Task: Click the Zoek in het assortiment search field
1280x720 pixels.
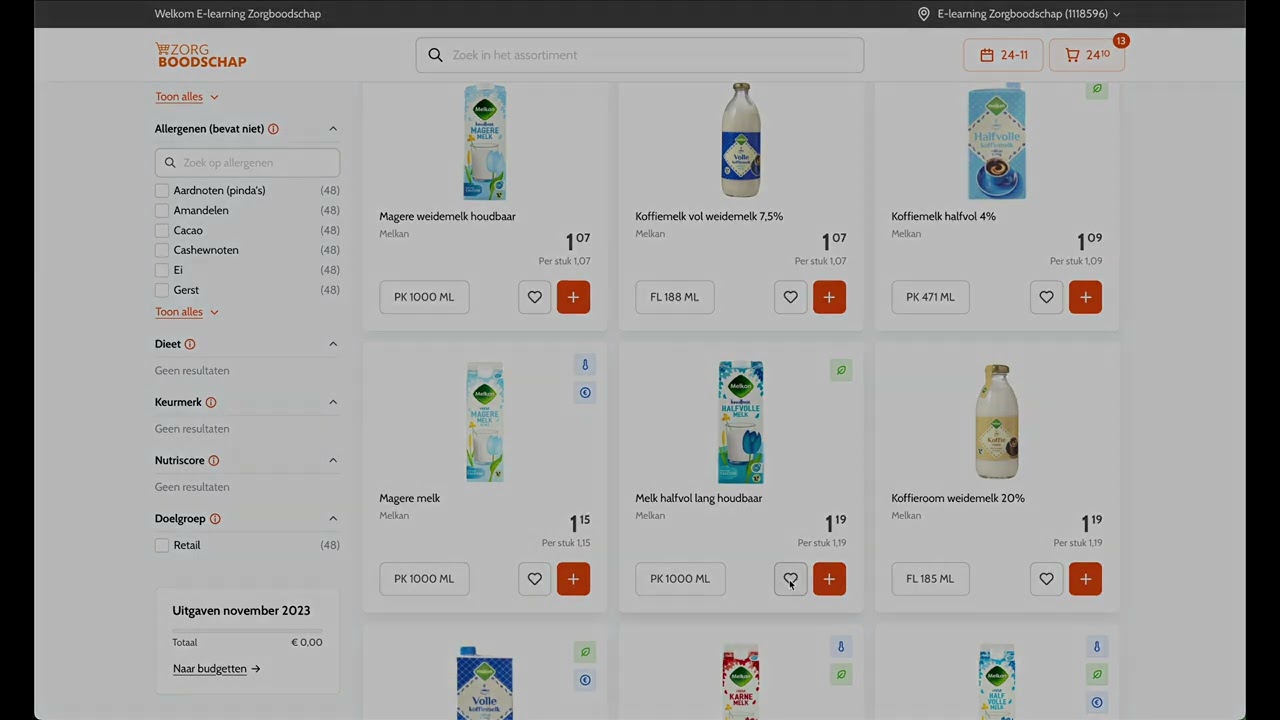Action: pos(640,55)
